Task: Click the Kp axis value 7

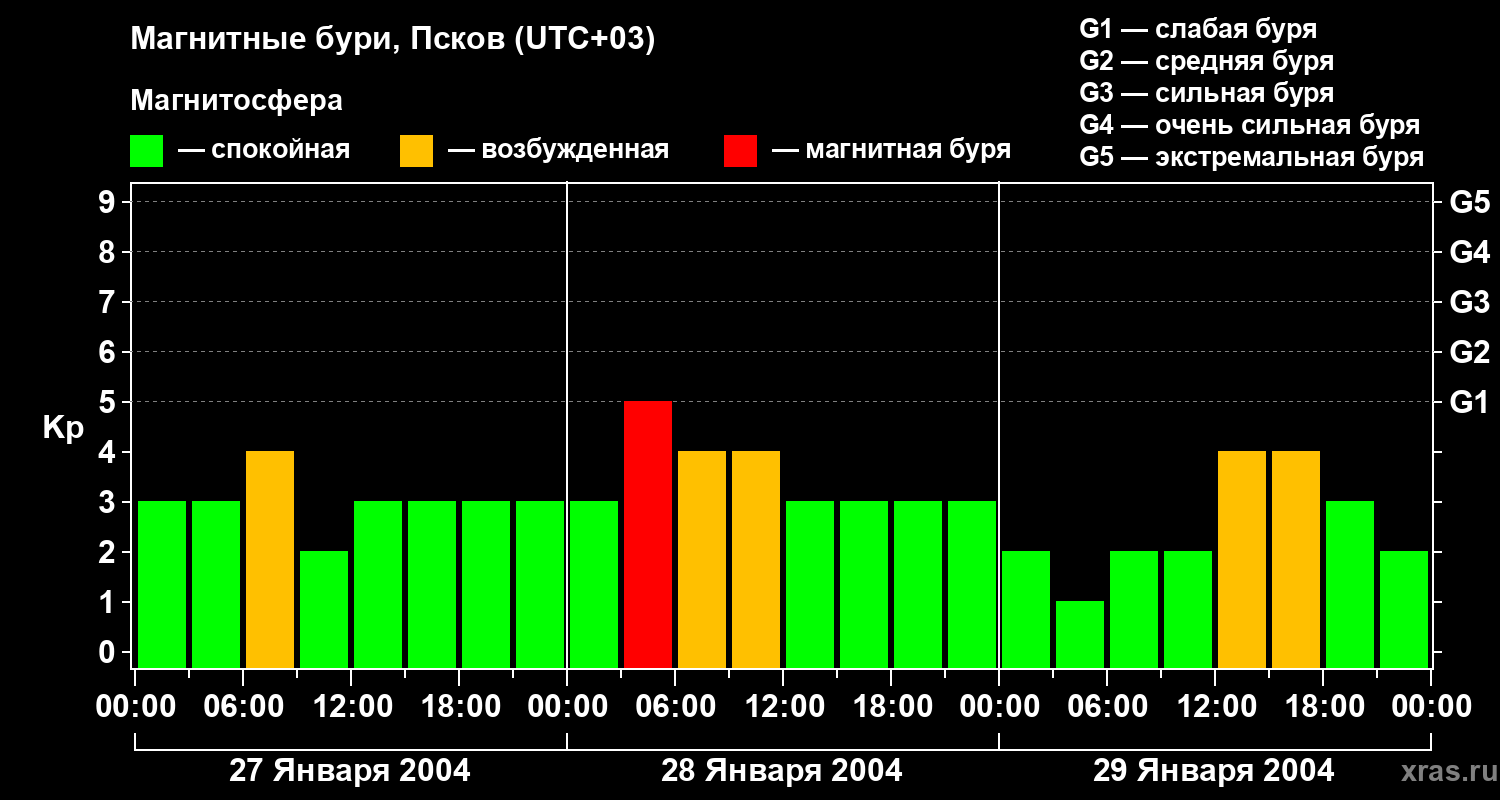Action: coord(109,302)
